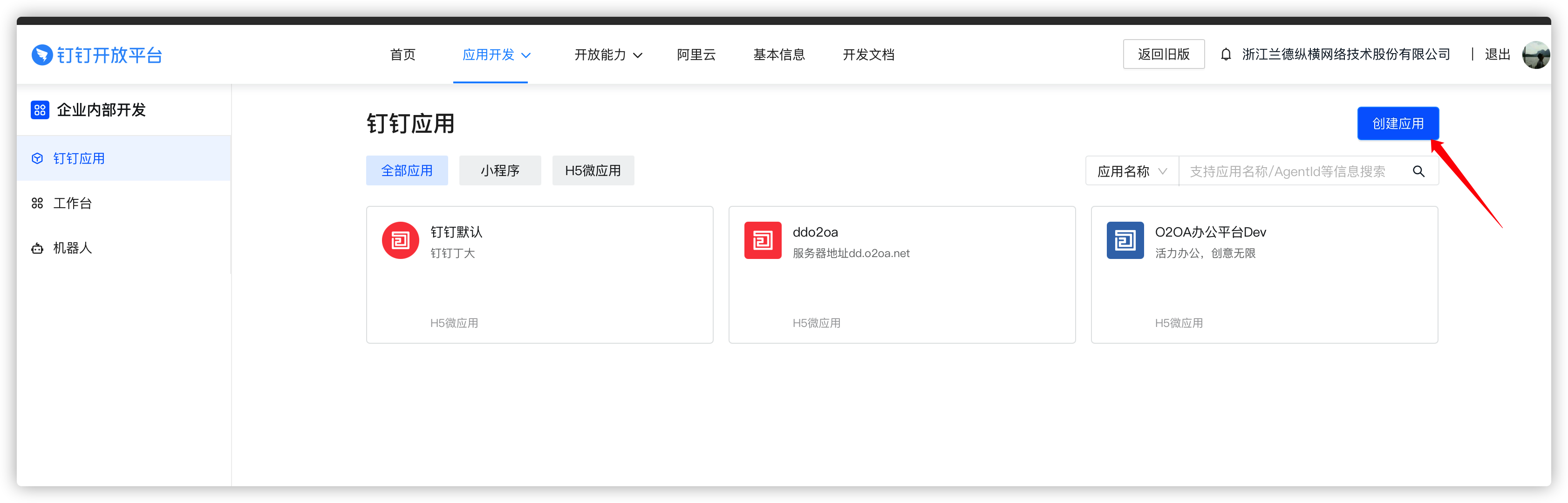The height and width of the screenshot is (503, 1568).
Task: Go to 首页 in top navigation
Action: pos(402,55)
